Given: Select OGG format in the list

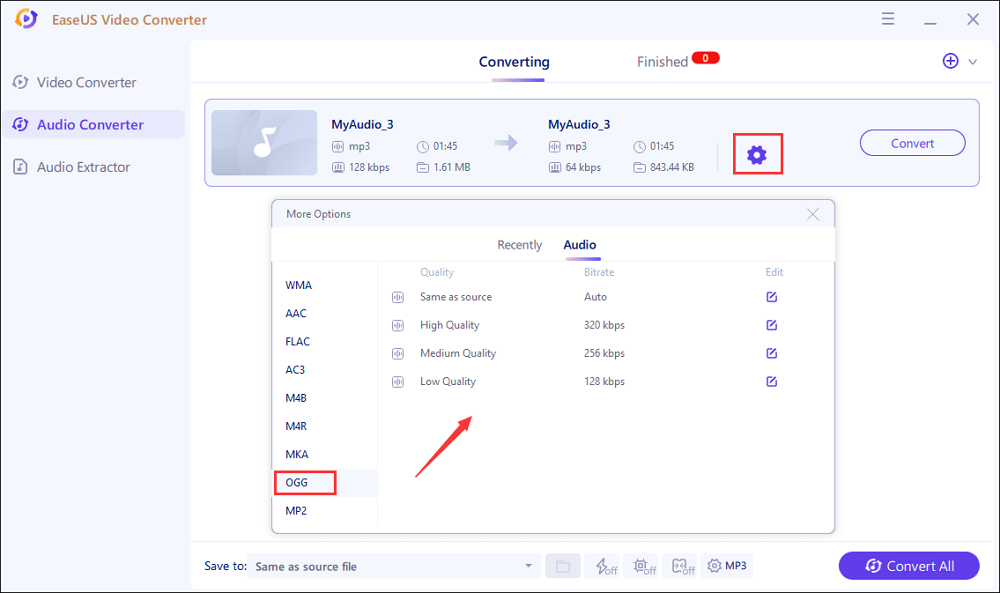Looking at the screenshot, I should 297,482.
